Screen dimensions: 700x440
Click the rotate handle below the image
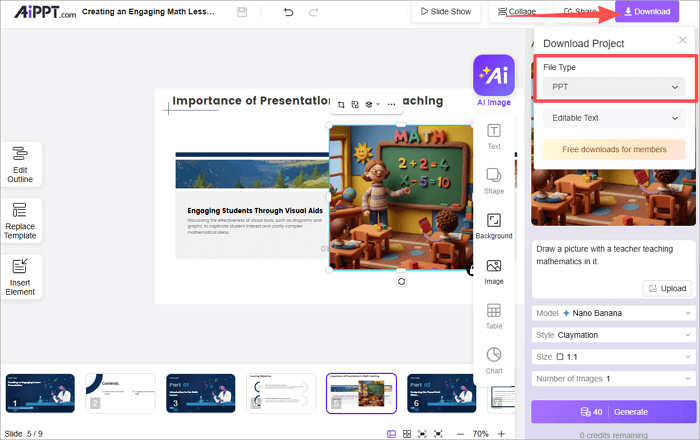click(401, 282)
